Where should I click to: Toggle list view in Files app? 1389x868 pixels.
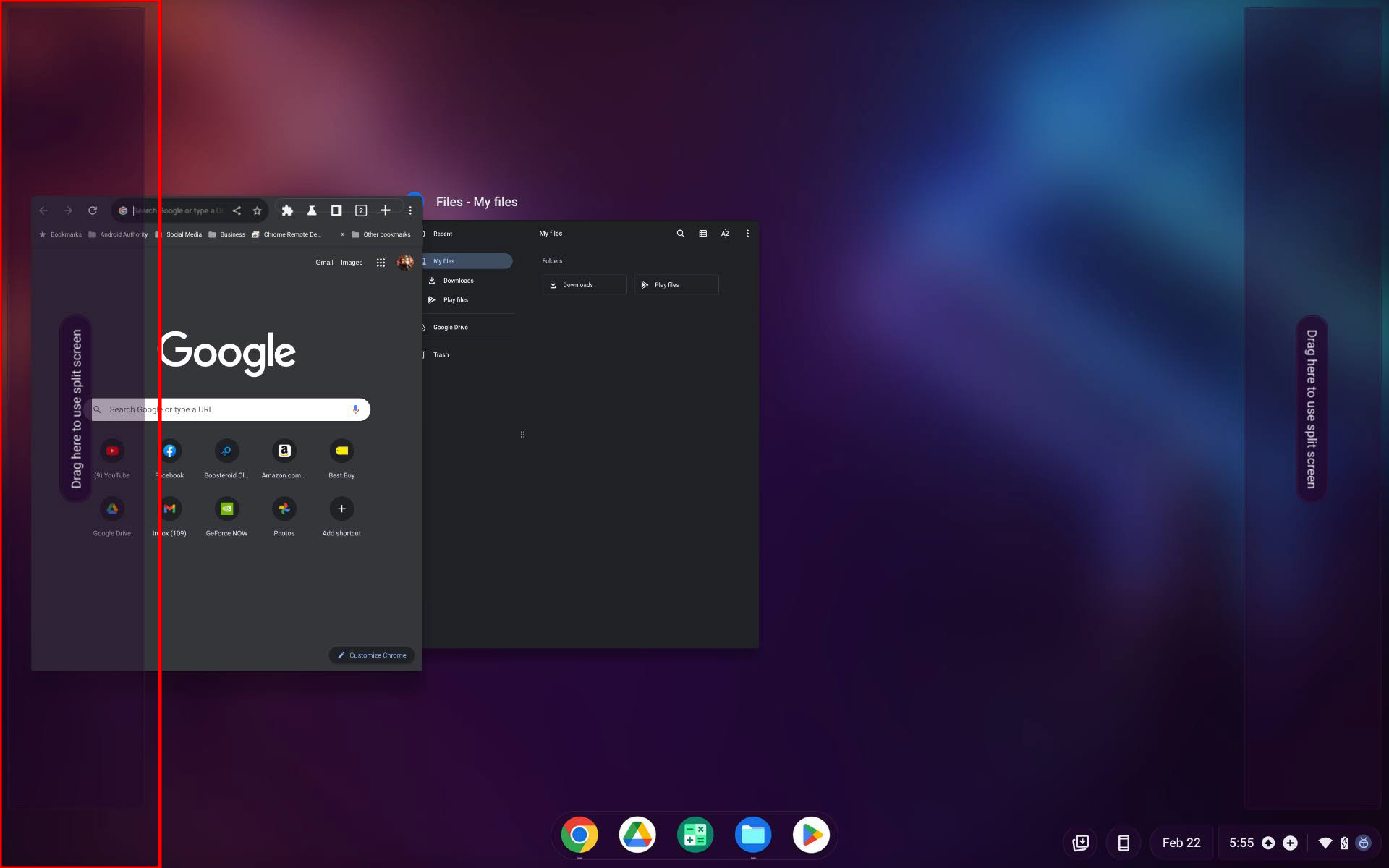click(702, 234)
